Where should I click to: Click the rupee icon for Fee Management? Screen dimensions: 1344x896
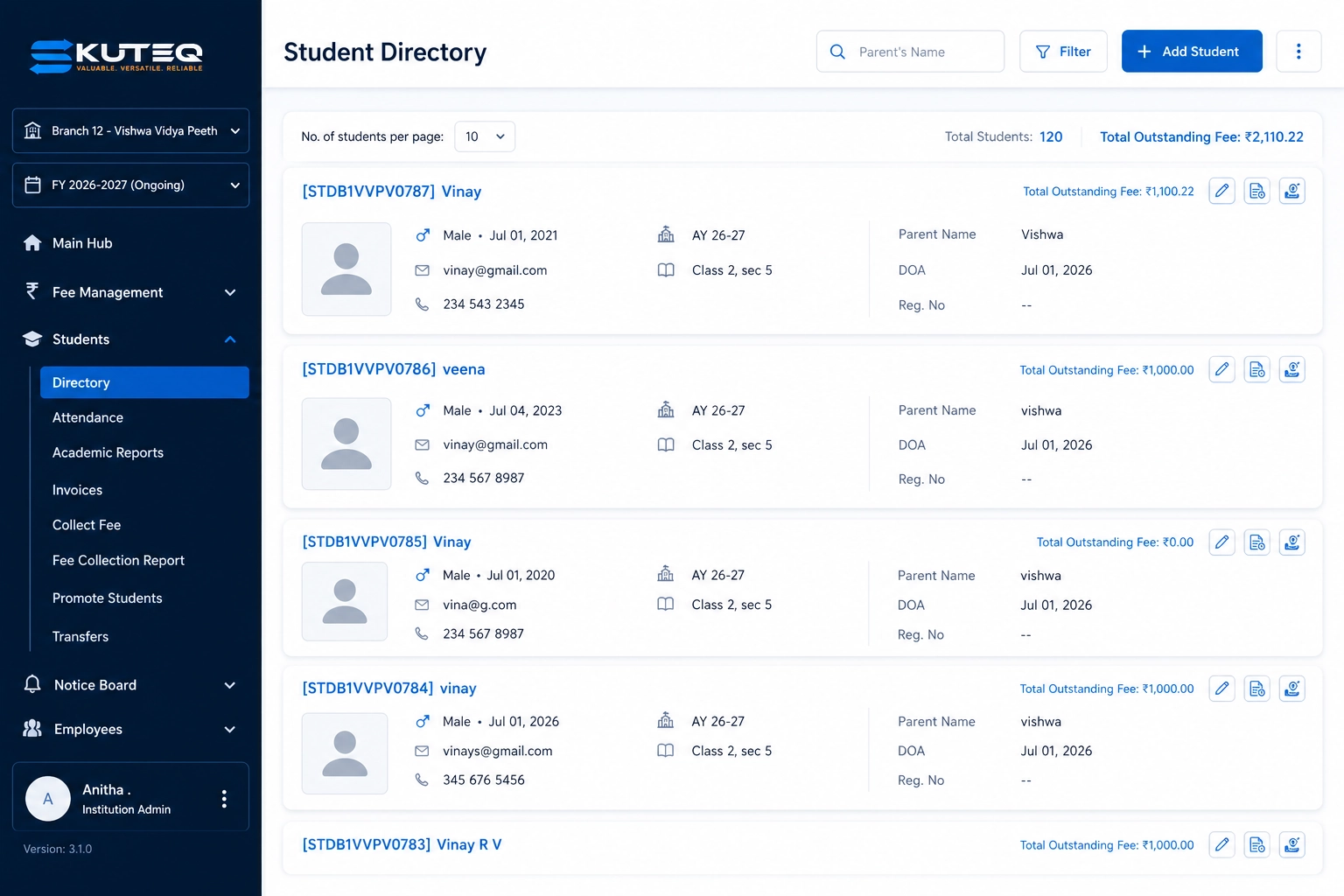tap(32, 291)
